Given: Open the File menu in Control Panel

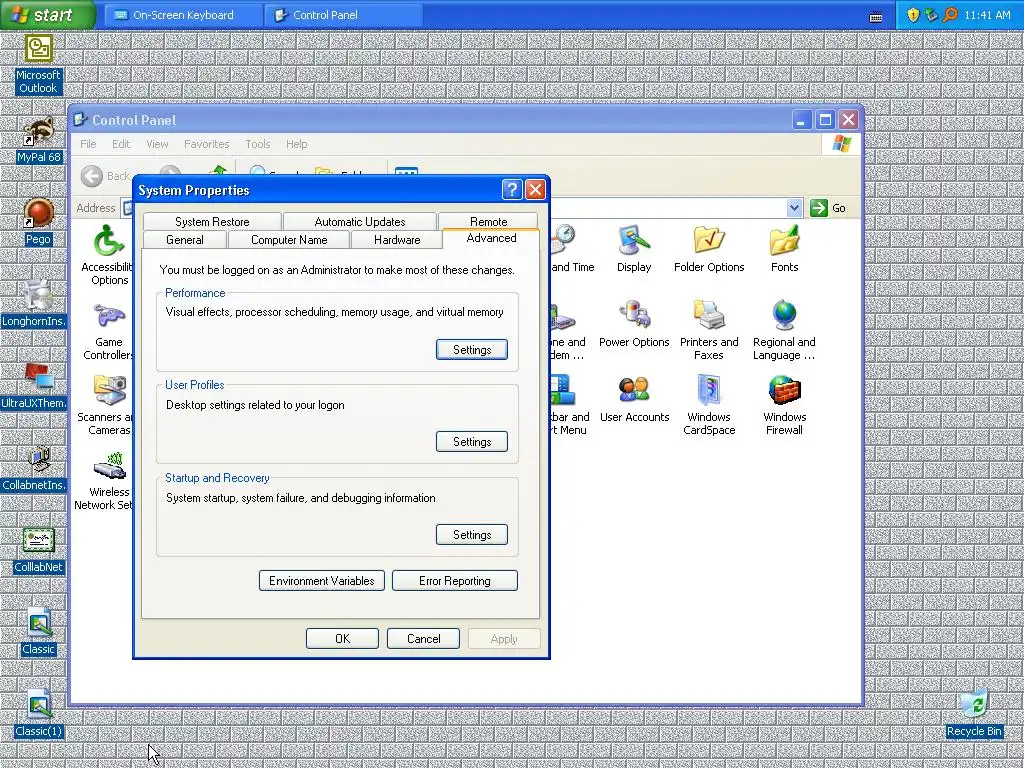Looking at the screenshot, I should [x=88, y=144].
